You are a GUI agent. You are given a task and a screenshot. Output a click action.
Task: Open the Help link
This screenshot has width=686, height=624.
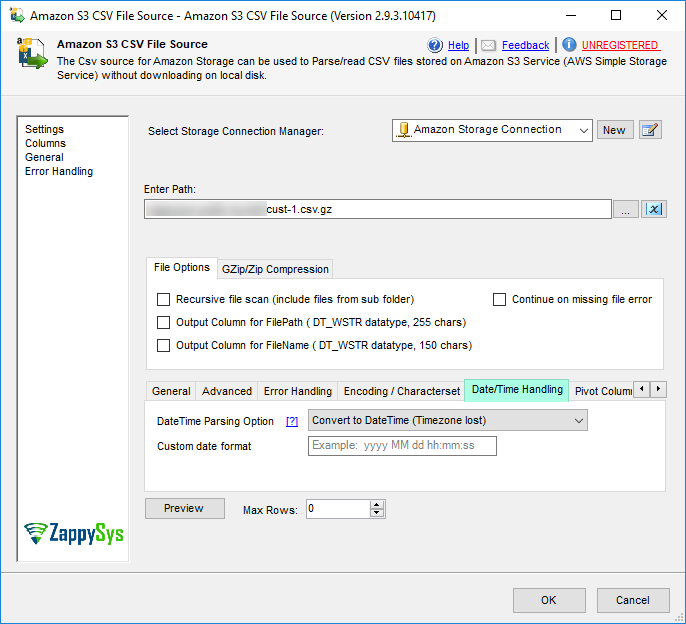coord(458,46)
